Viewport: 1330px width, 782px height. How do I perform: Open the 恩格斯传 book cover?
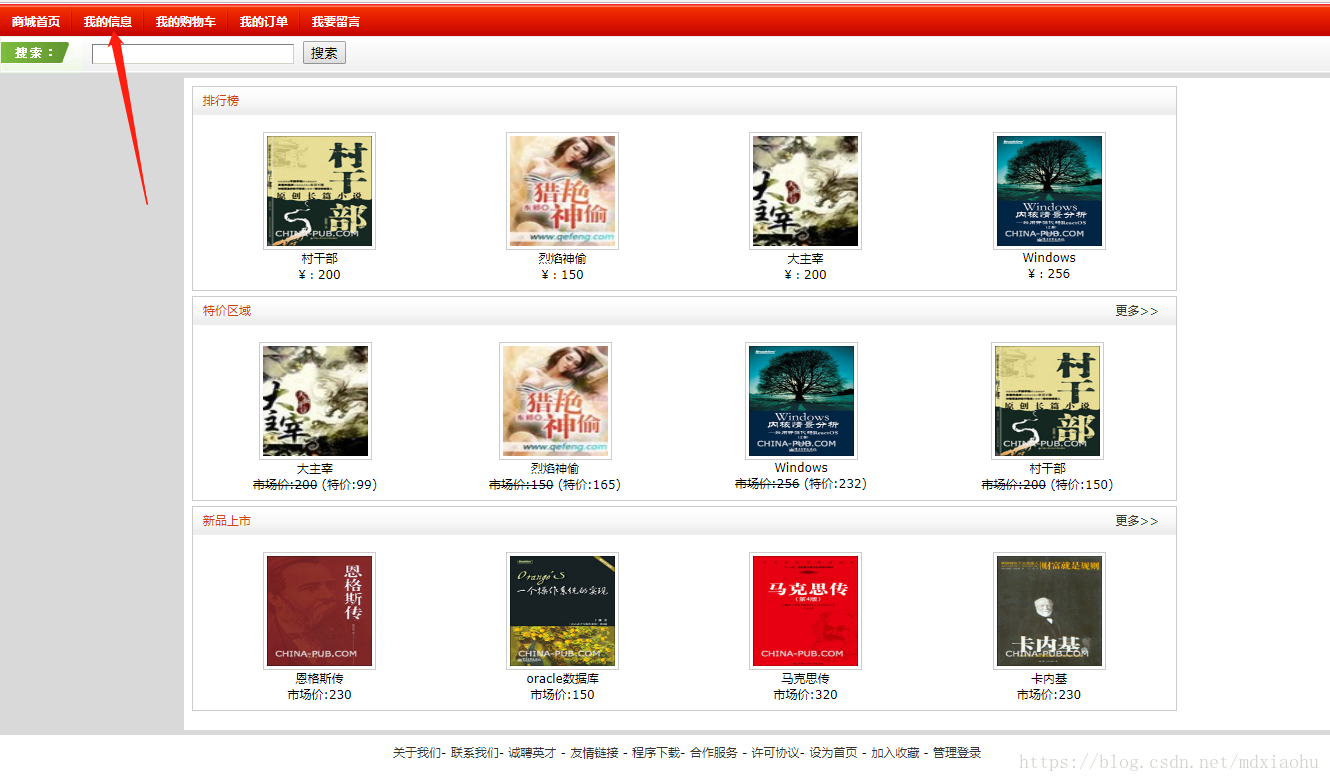(x=319, y=611)
